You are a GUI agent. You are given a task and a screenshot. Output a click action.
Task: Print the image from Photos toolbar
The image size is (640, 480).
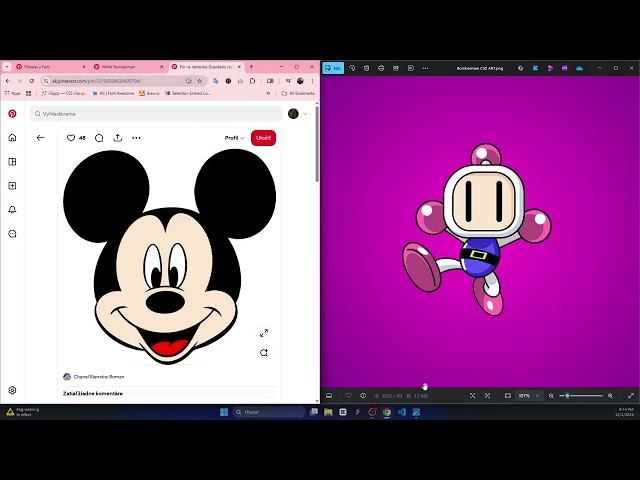pos(381,68)
